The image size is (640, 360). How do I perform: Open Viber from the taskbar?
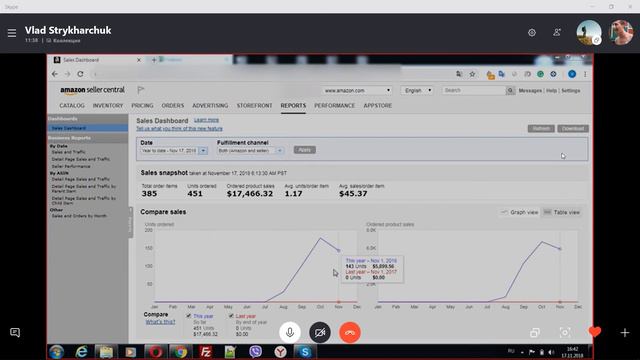coord(256,352)
